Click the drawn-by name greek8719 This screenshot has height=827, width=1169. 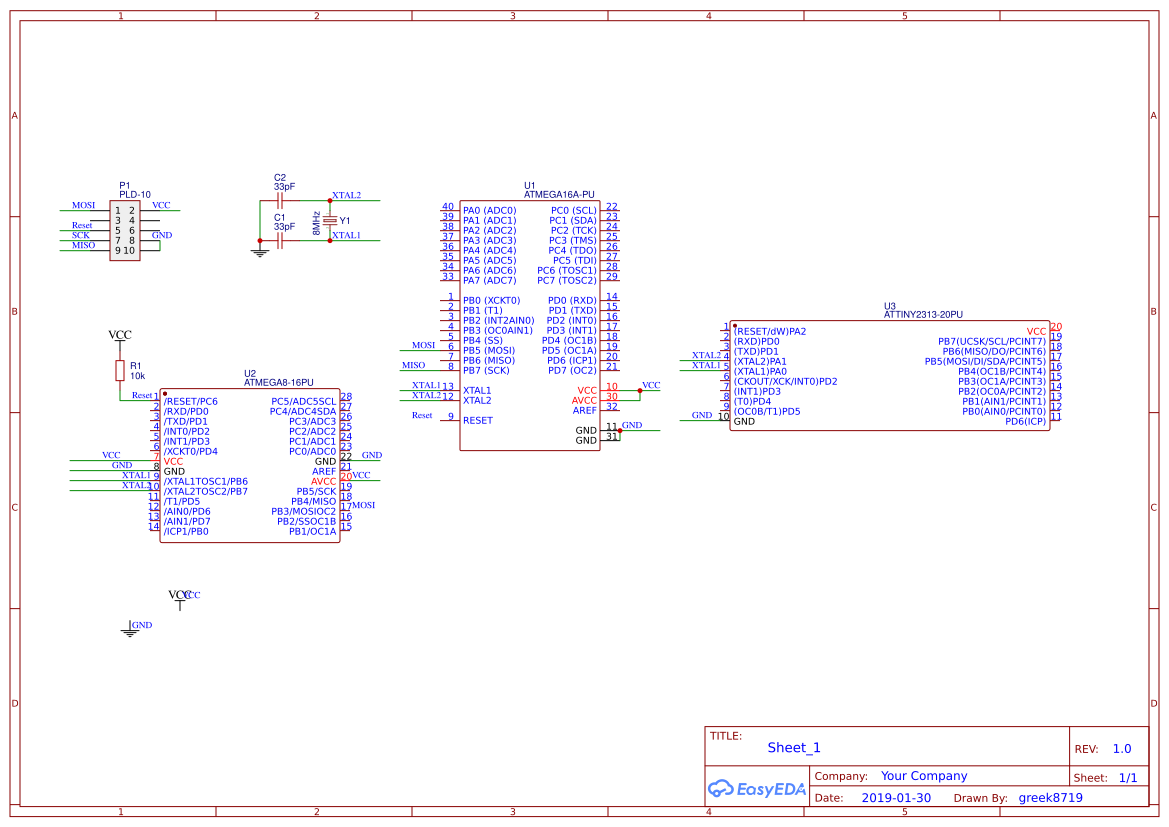pos(1050,798)
